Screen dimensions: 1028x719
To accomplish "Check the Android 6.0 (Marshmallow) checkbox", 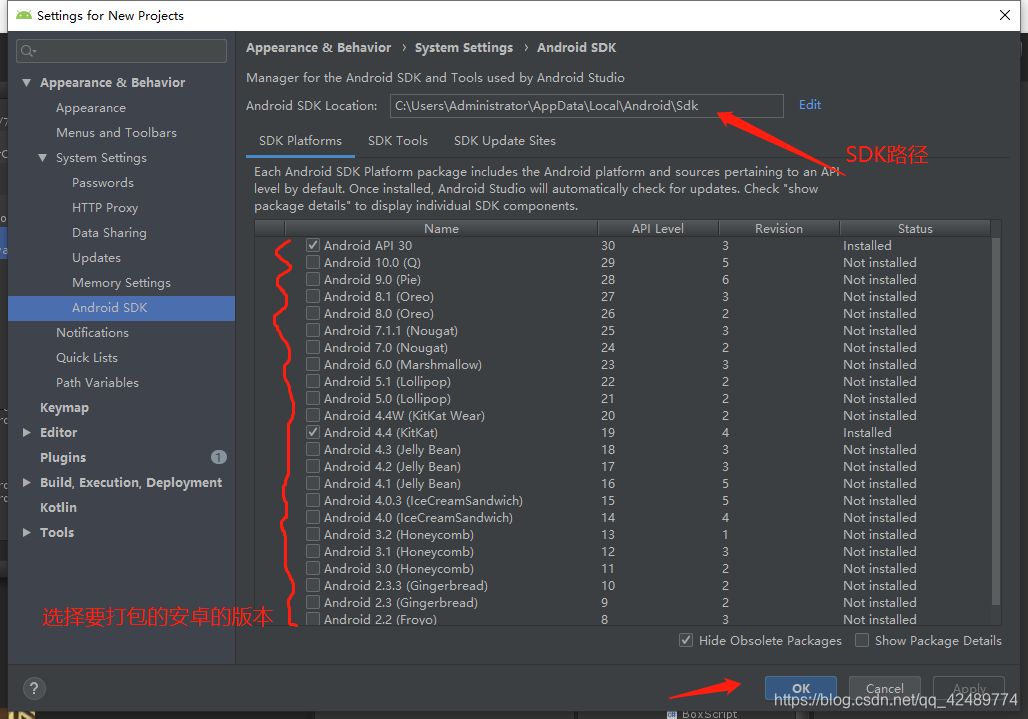I will 313,364.
